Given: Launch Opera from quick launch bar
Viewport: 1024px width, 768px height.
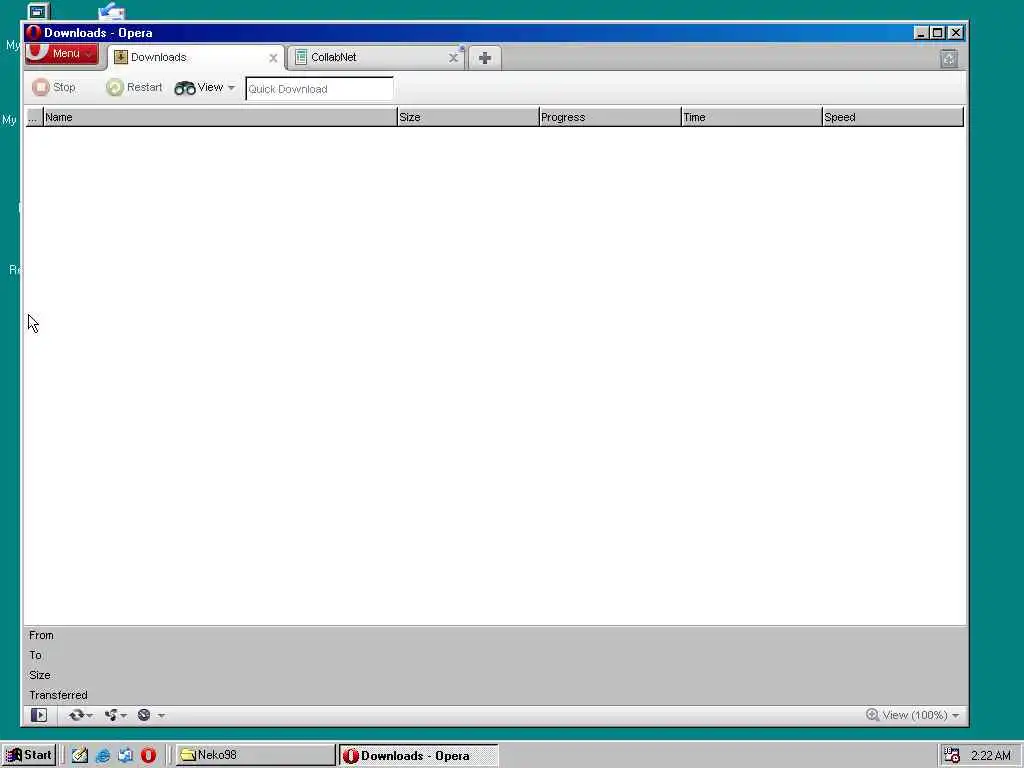Looking at the screenshot, I should point(148,756).
